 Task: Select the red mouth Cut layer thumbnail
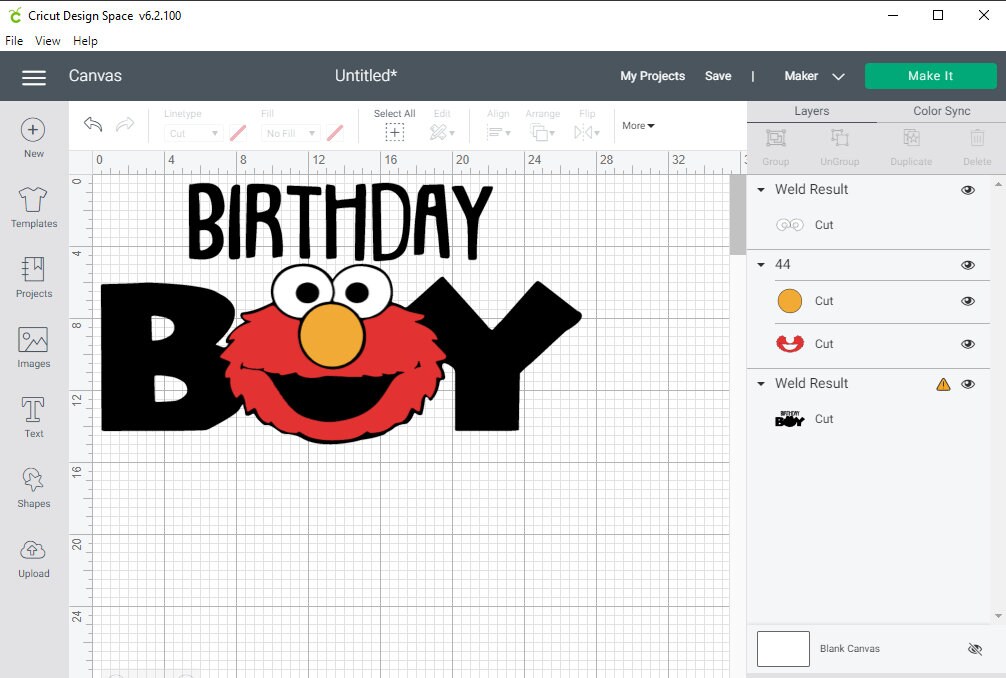point(790,344)
